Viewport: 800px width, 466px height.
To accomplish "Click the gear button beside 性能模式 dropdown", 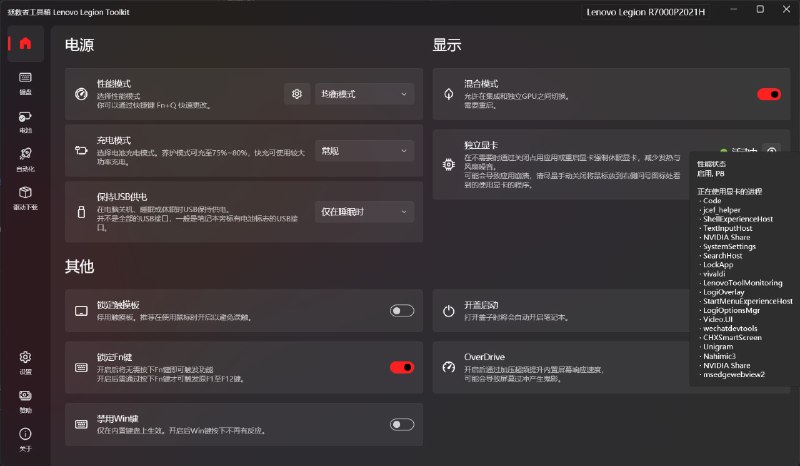I will (296, 94).
